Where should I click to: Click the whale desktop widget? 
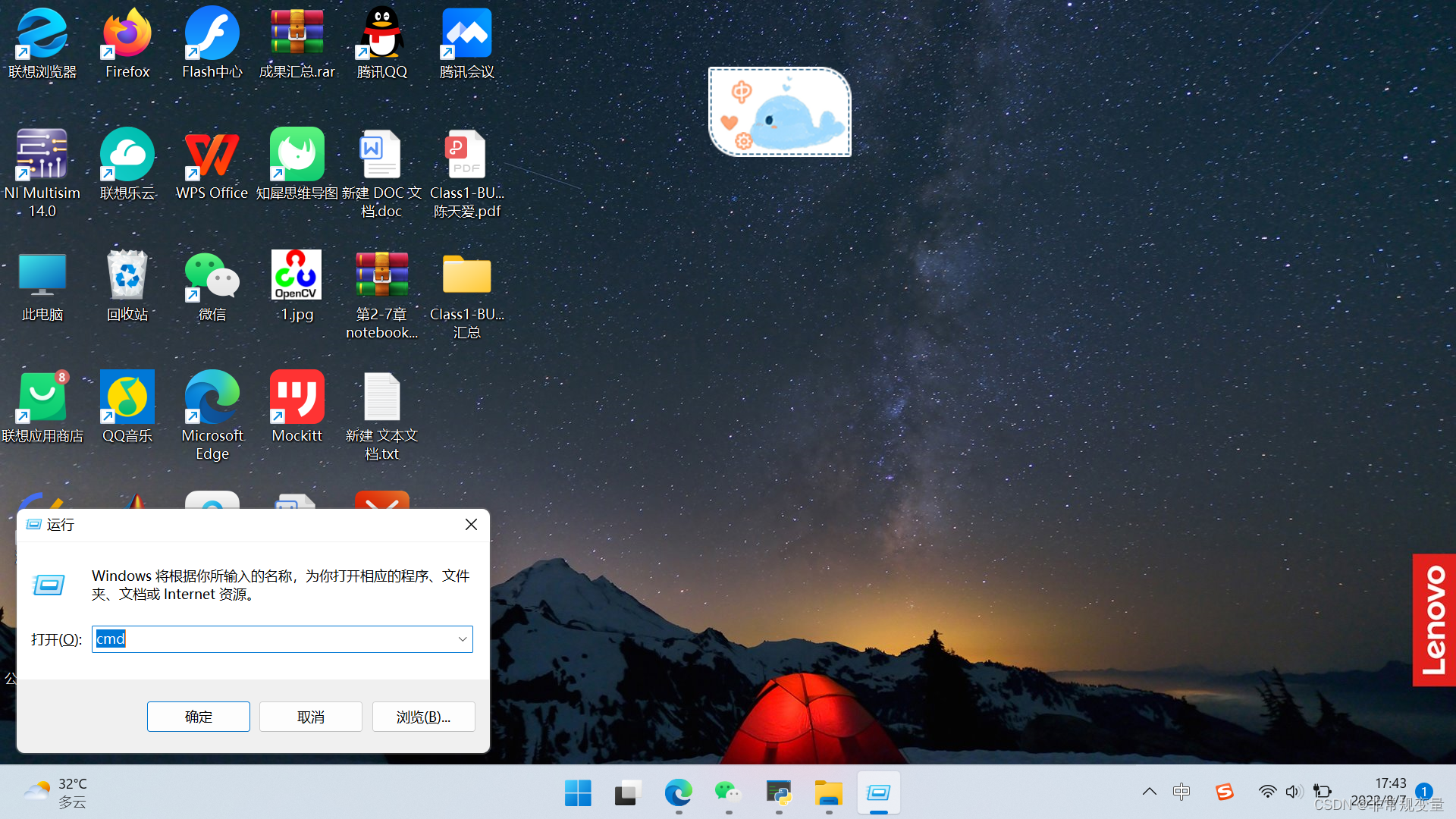click(x=780, y=112)
